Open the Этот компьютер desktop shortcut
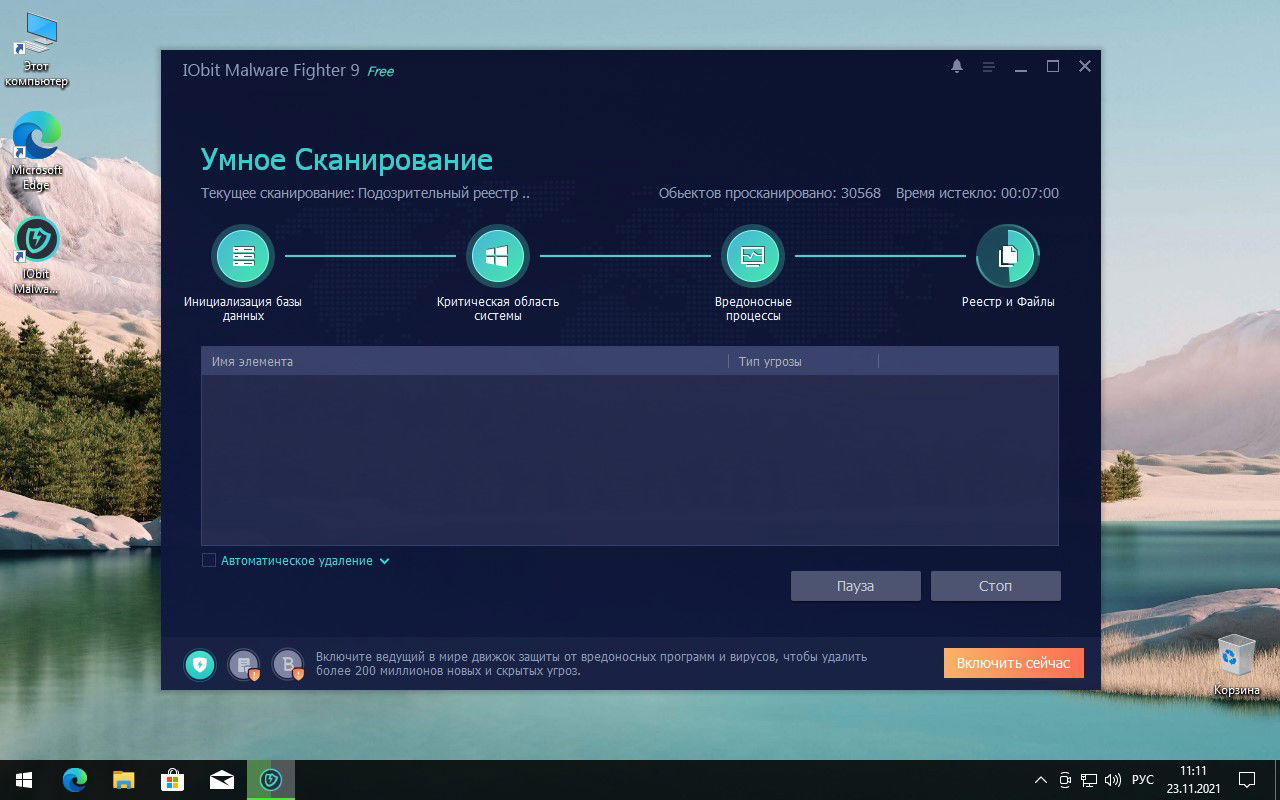 click(37, 51)
